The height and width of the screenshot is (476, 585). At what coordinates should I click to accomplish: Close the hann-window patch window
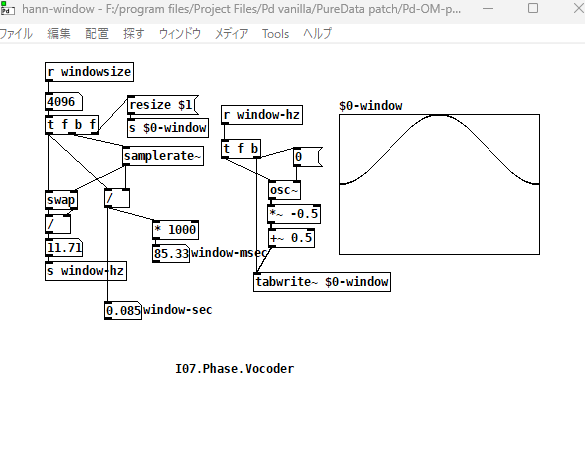tap(578, 9)
